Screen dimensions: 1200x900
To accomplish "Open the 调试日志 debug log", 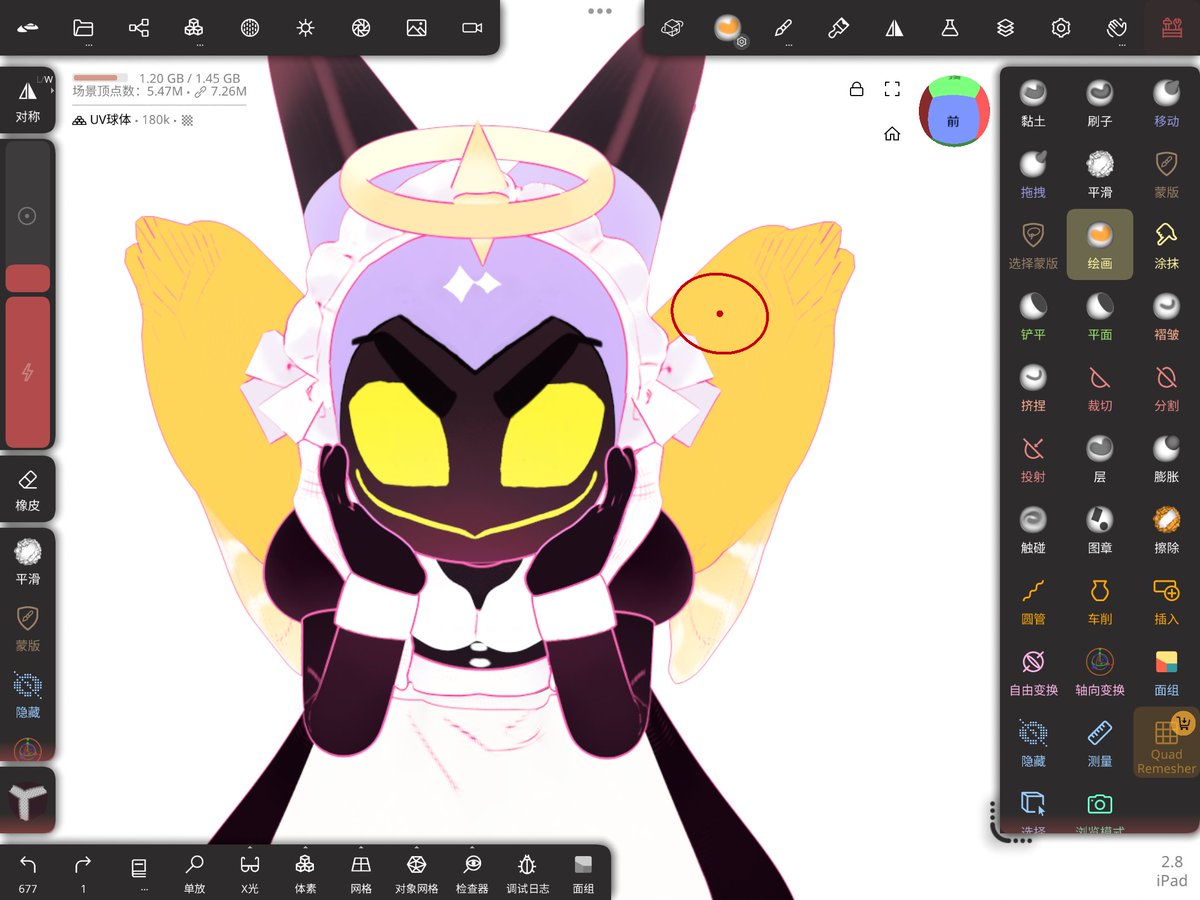I will click(x=527, y=873).
